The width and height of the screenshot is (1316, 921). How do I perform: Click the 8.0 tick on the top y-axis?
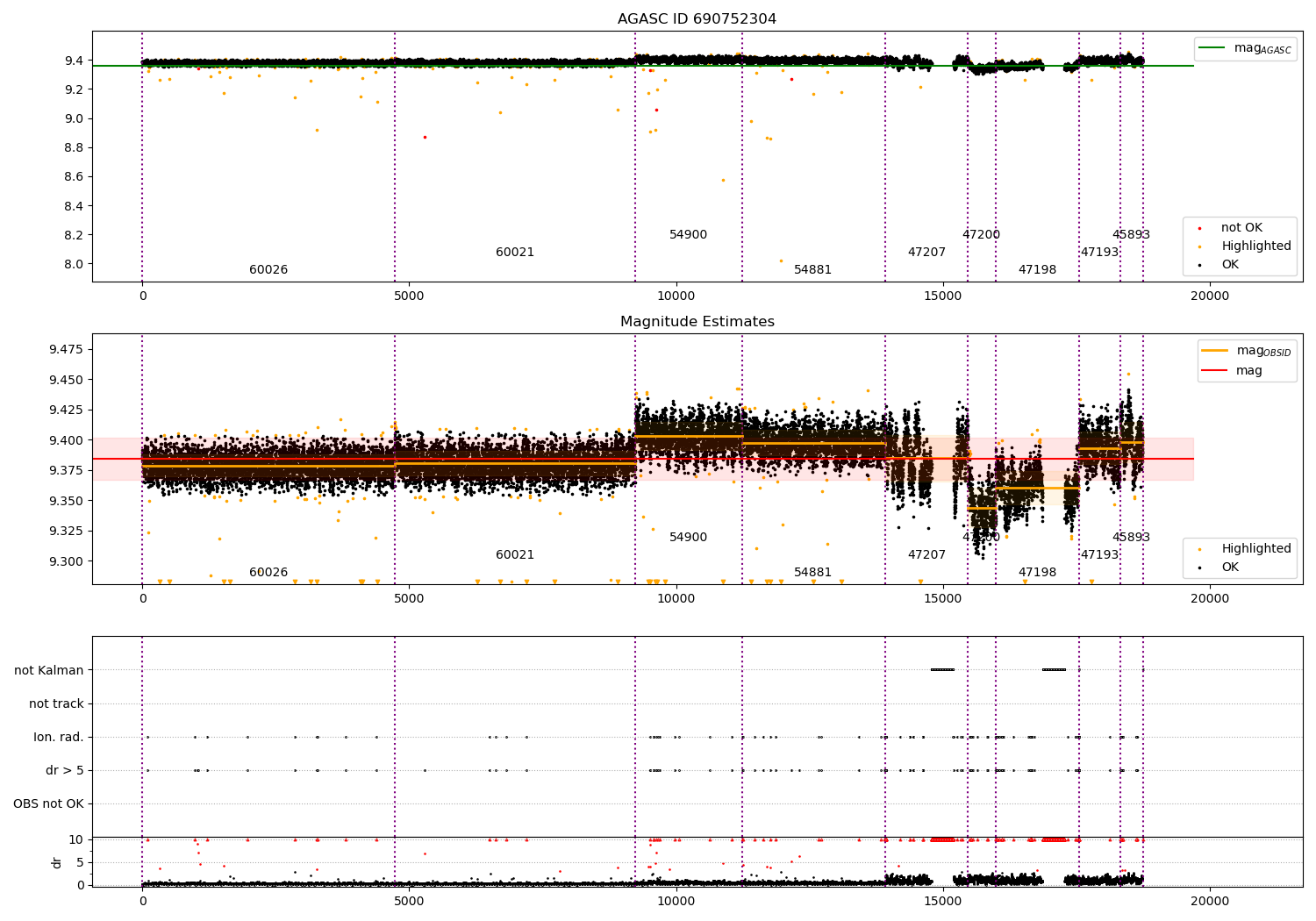pyautogui.click(x=74, y=264)
